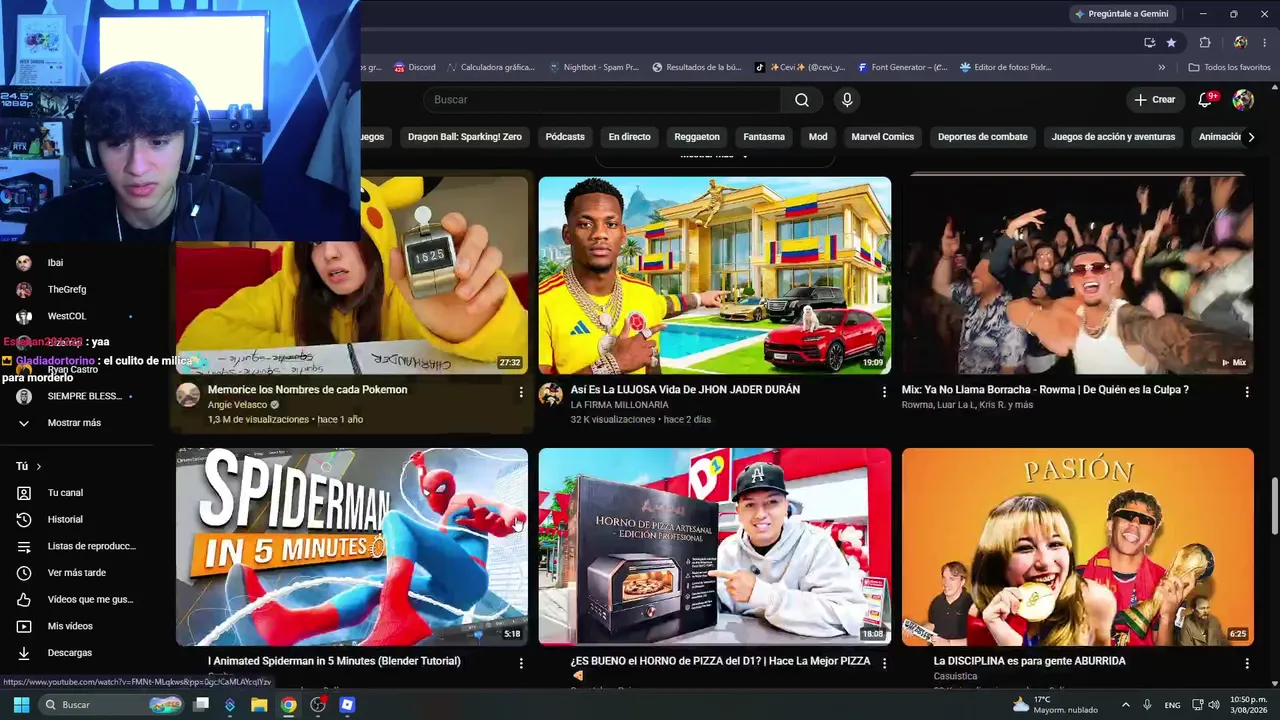Open the Calculadora gráfica bookmark
Image resolution: width=1280 pixels, height=720 pixels.
[491, 68]
